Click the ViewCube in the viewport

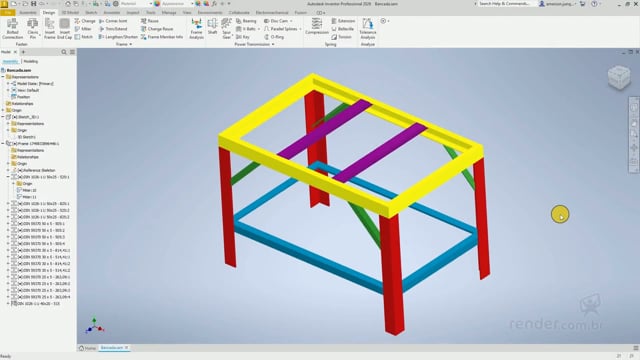(619, 77)
